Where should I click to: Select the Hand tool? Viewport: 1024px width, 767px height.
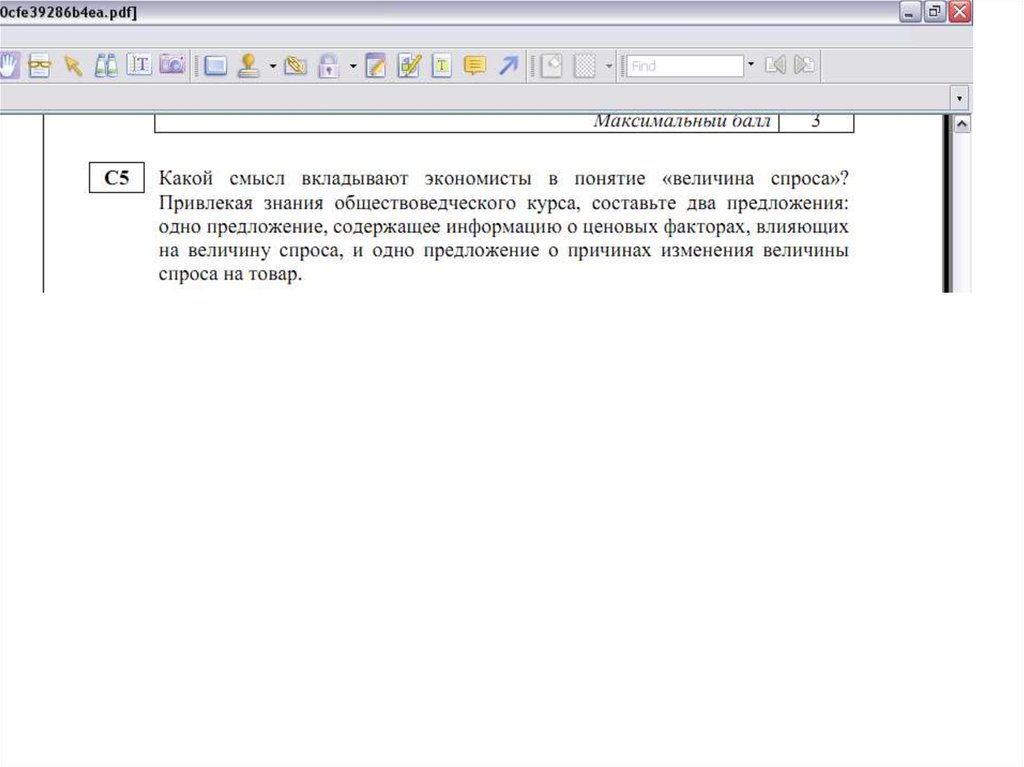[x=10, y=66]
